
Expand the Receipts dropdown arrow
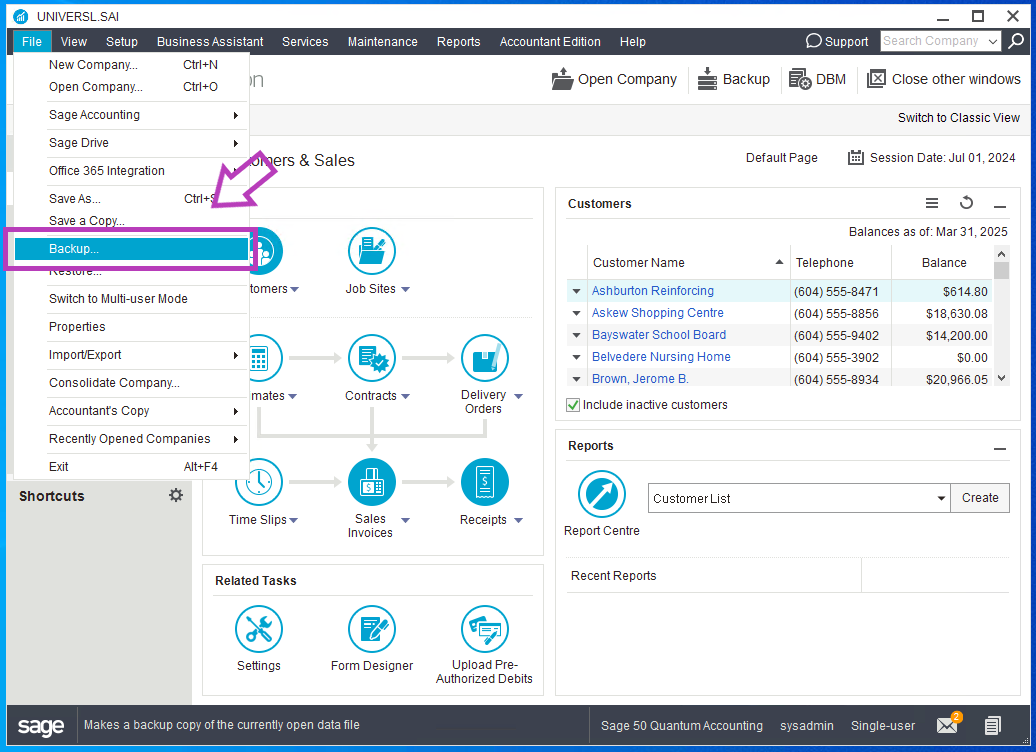click(x=519, y=520)
